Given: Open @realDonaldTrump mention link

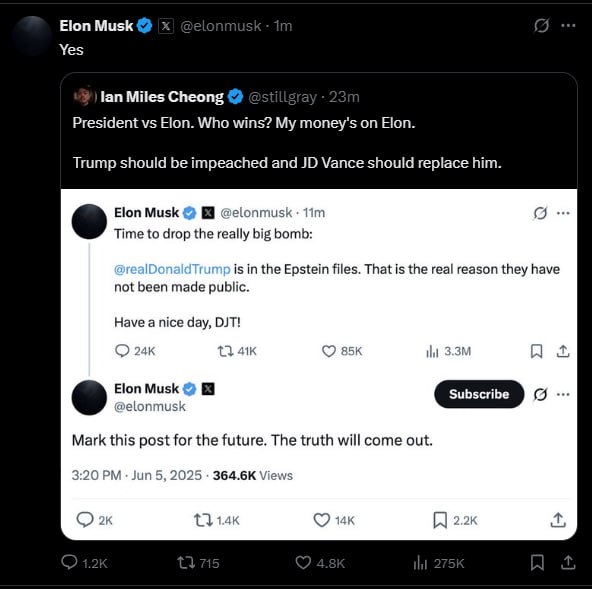Looking at the screenshot, I should (172, 269).
